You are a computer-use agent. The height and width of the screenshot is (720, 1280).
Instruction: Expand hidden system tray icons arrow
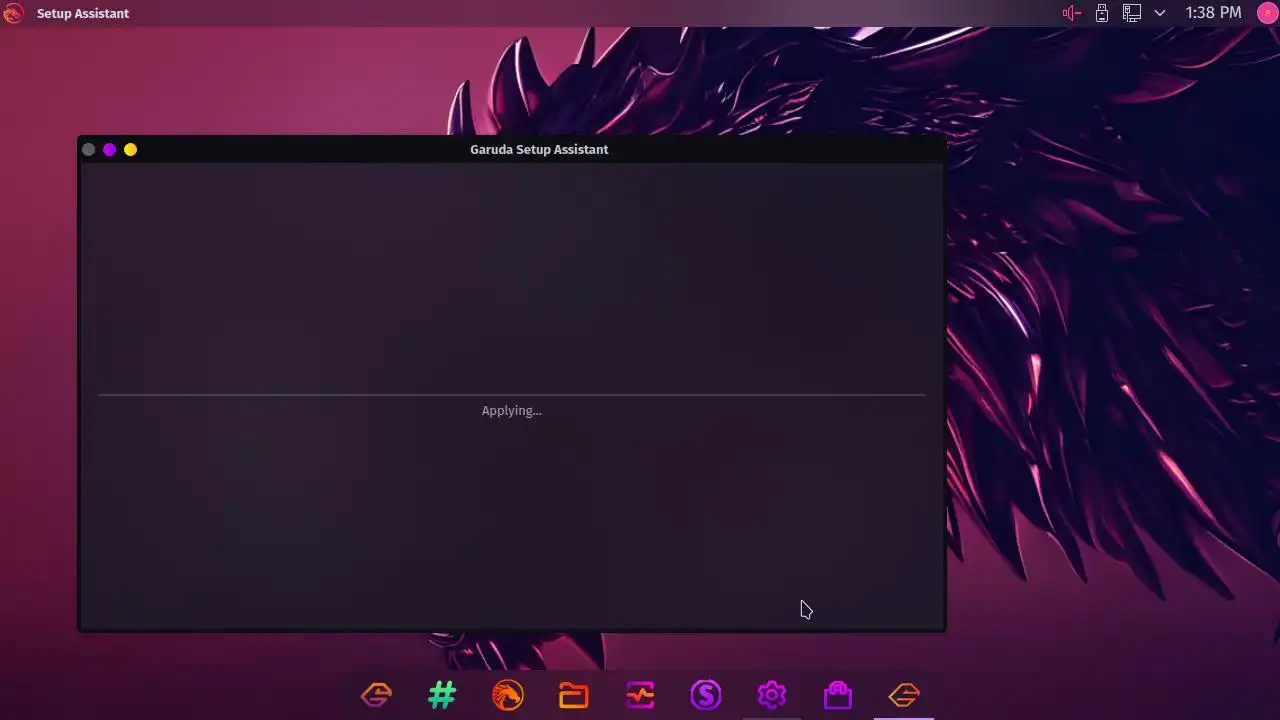tap(1160, 13)
